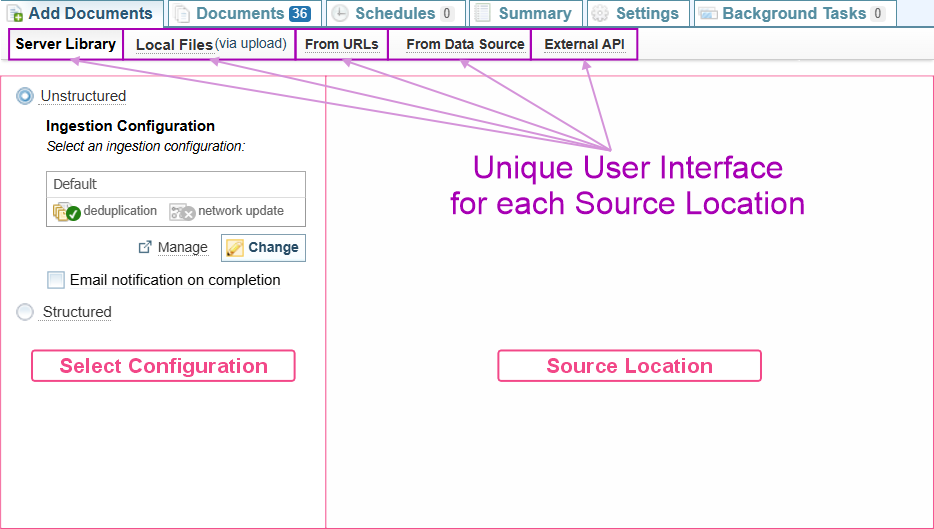Open the Manage configurations link

click(182, 248)
